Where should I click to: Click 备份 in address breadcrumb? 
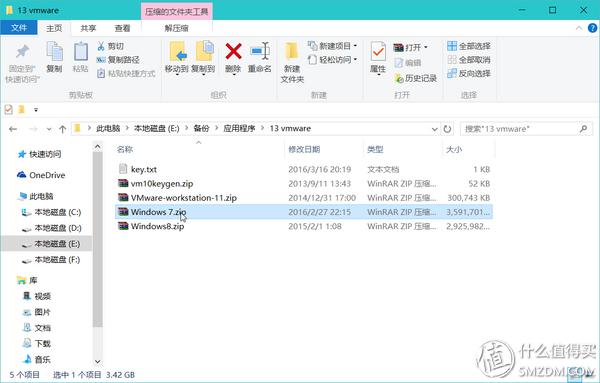(x=201, y=129)
